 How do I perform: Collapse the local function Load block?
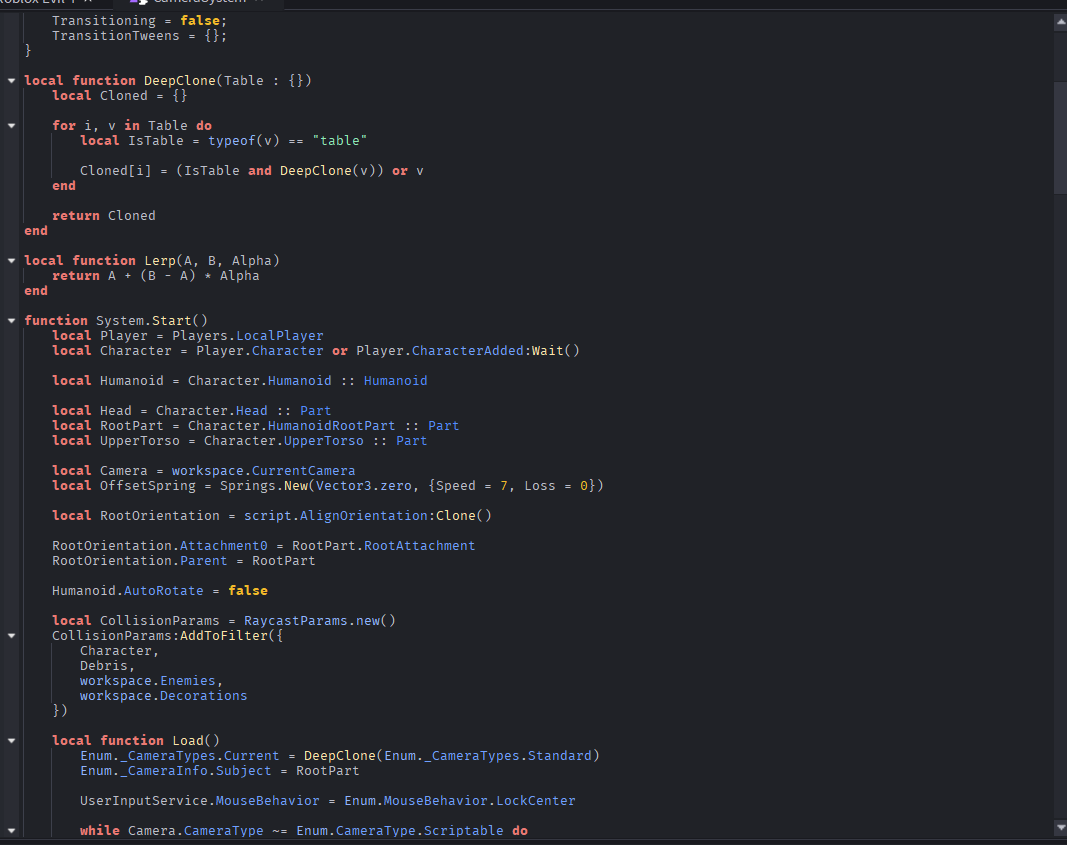pos(12,740)
